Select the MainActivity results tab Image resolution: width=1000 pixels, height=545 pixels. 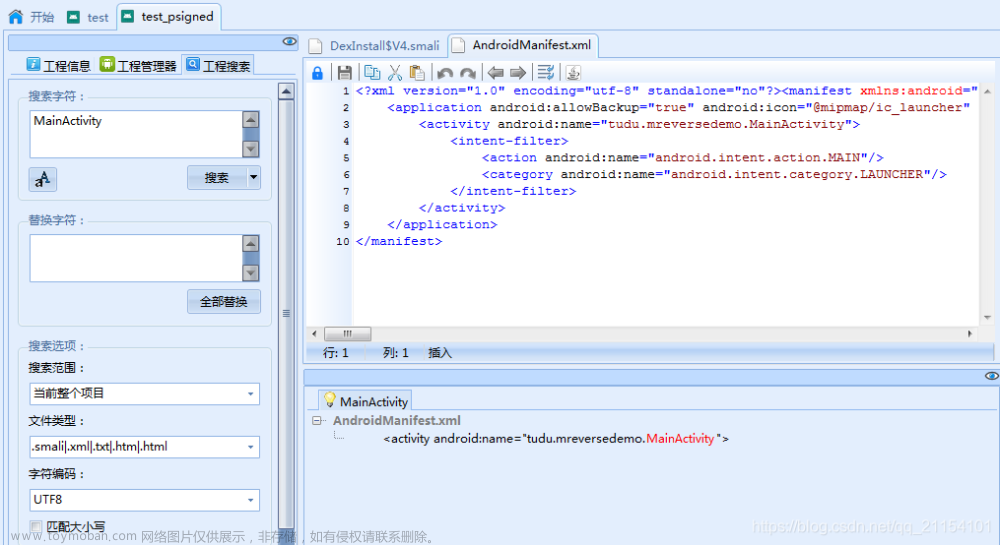pyautogui.click(x=365, y=401)
